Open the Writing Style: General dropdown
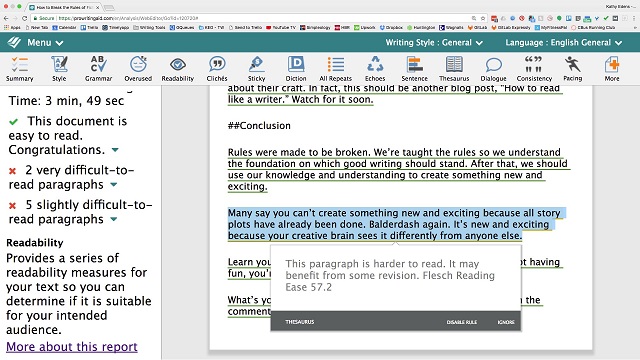The width and height of the screenshot is (640, 360). (434, 42)
